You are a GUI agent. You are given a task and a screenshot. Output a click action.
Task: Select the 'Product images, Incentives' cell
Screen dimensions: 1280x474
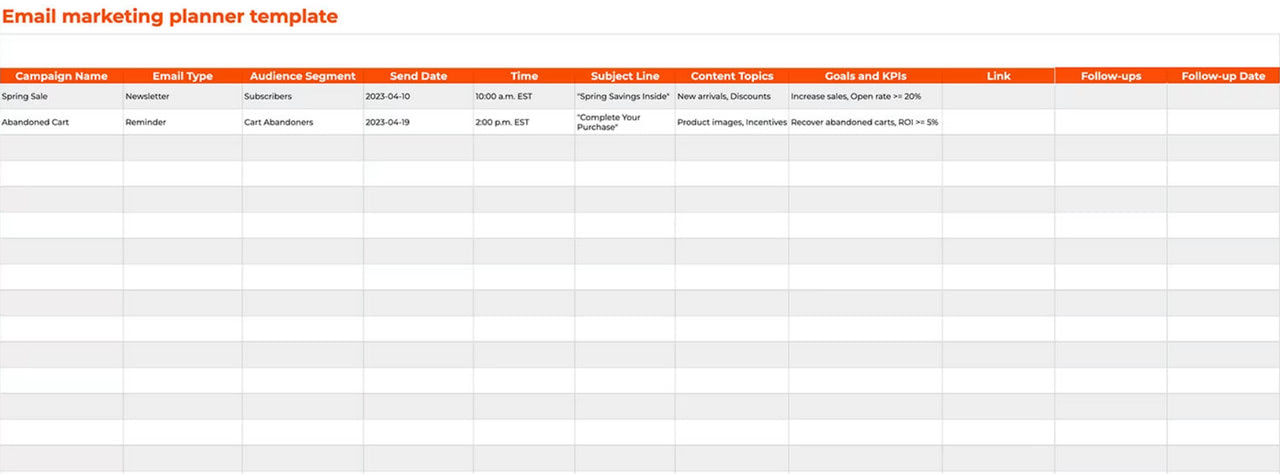732,122
